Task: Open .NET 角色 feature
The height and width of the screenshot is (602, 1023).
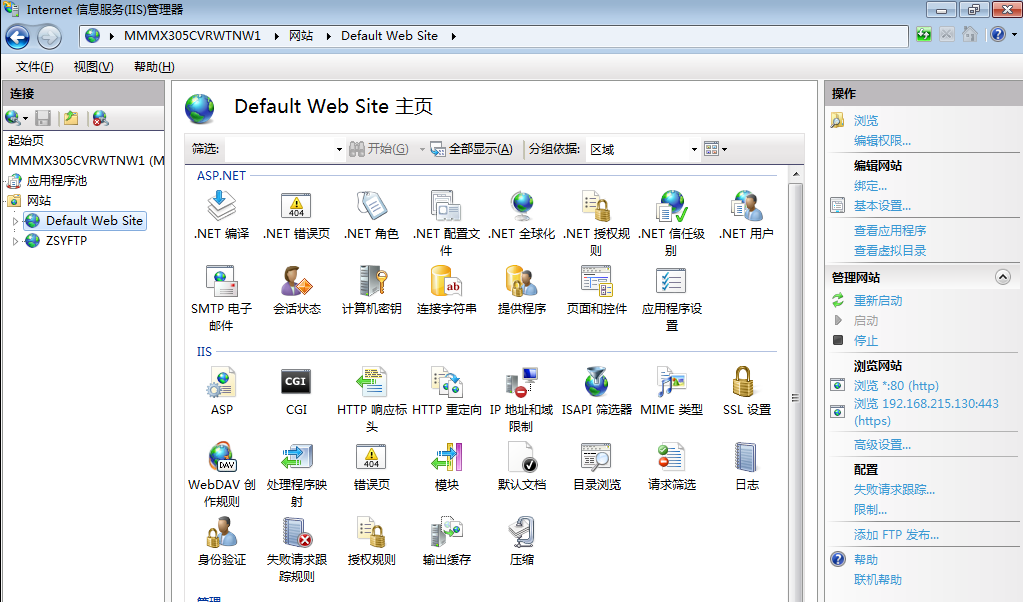Action: tap(371, 205)
